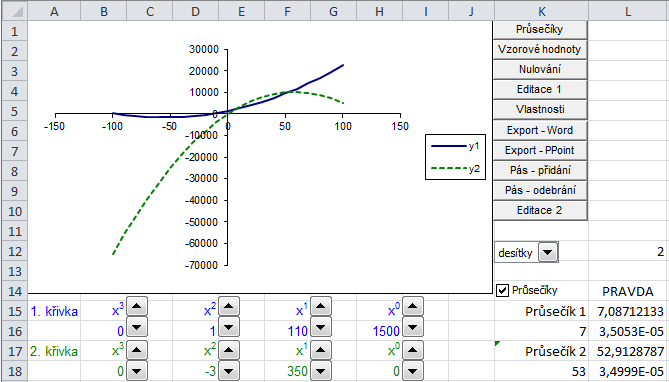Select column K header
Image resolution: width=669 pixels, height=382 pixels.
coord(541,11)
